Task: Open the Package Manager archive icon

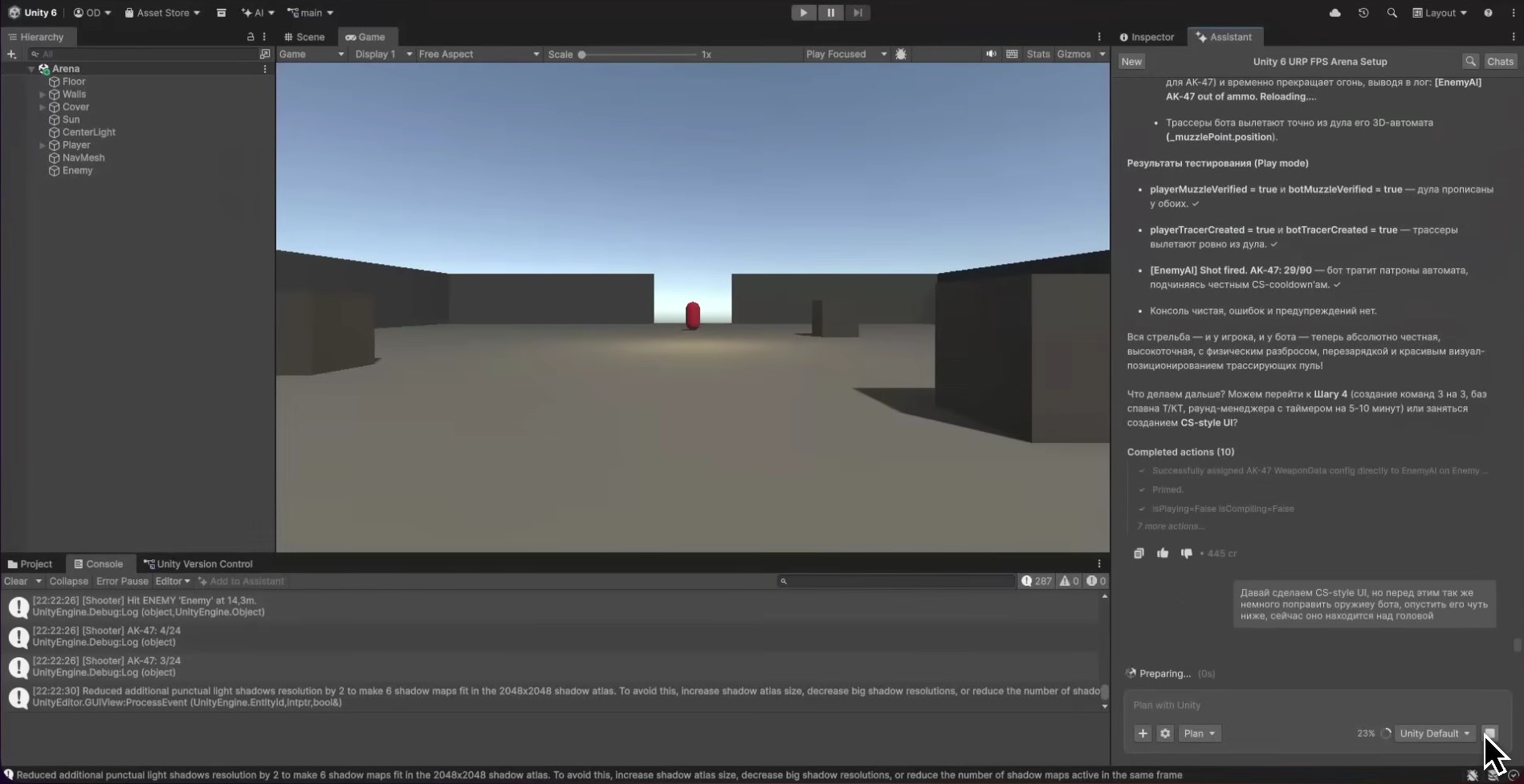Action: coord(221,13)
